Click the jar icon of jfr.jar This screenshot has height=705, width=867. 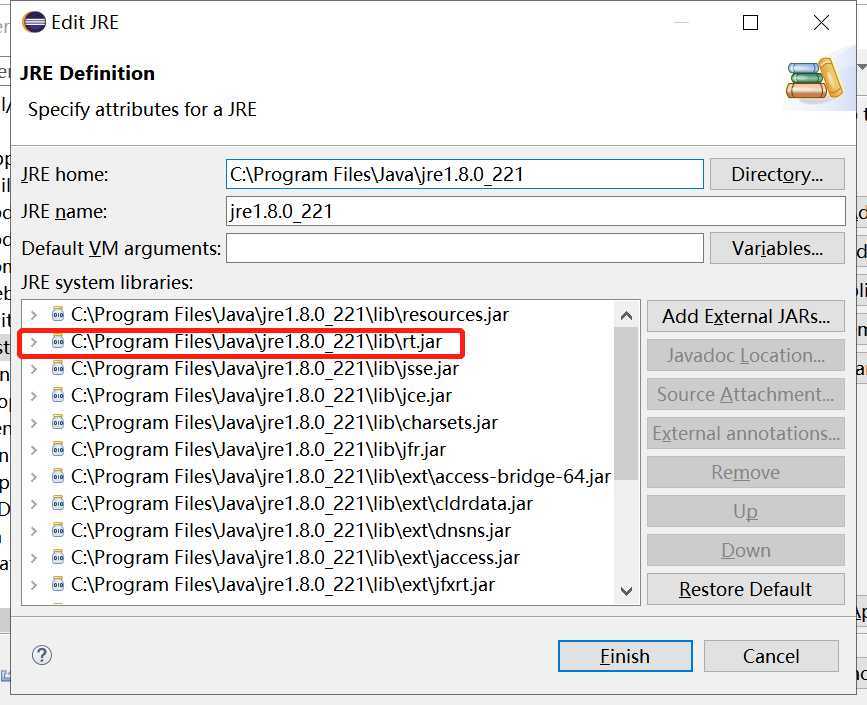[x=58, y=450]
